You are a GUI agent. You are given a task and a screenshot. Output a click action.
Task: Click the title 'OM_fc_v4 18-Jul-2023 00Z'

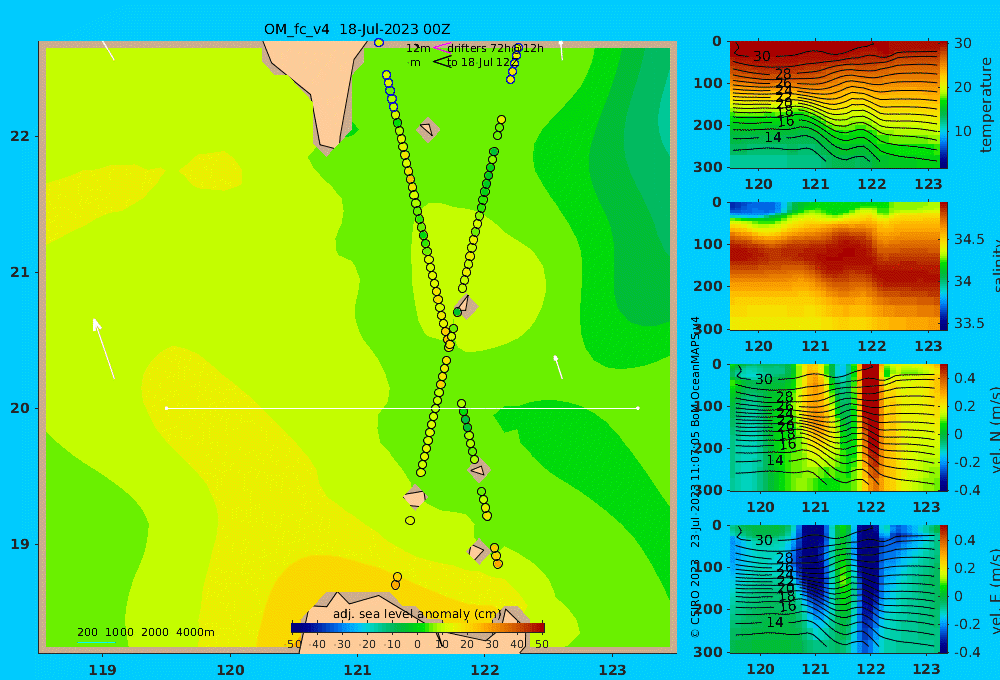tap(357, 29)
